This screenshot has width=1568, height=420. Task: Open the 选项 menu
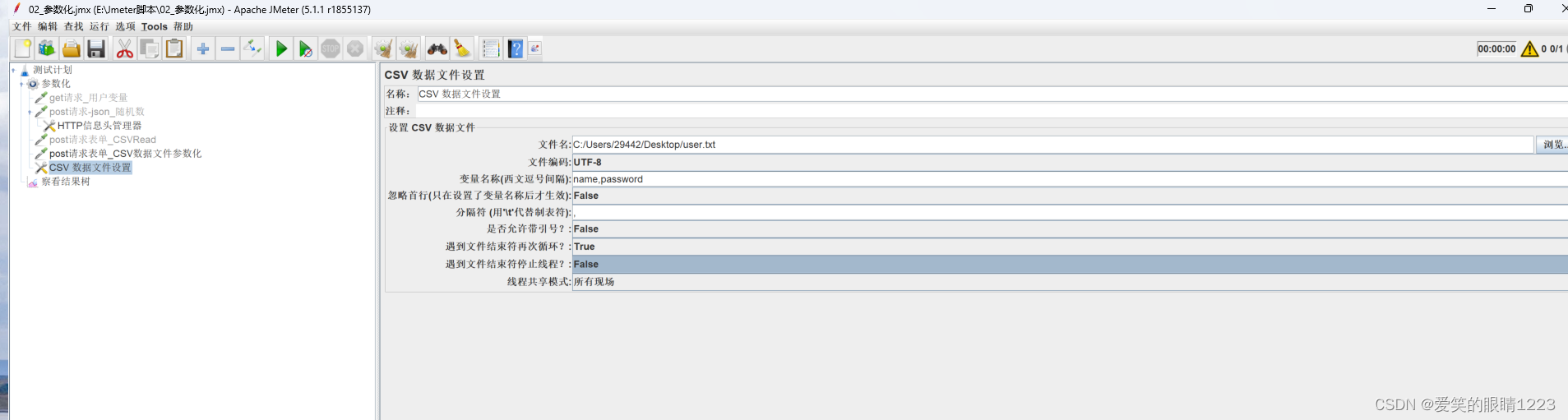tap(125, 26)
